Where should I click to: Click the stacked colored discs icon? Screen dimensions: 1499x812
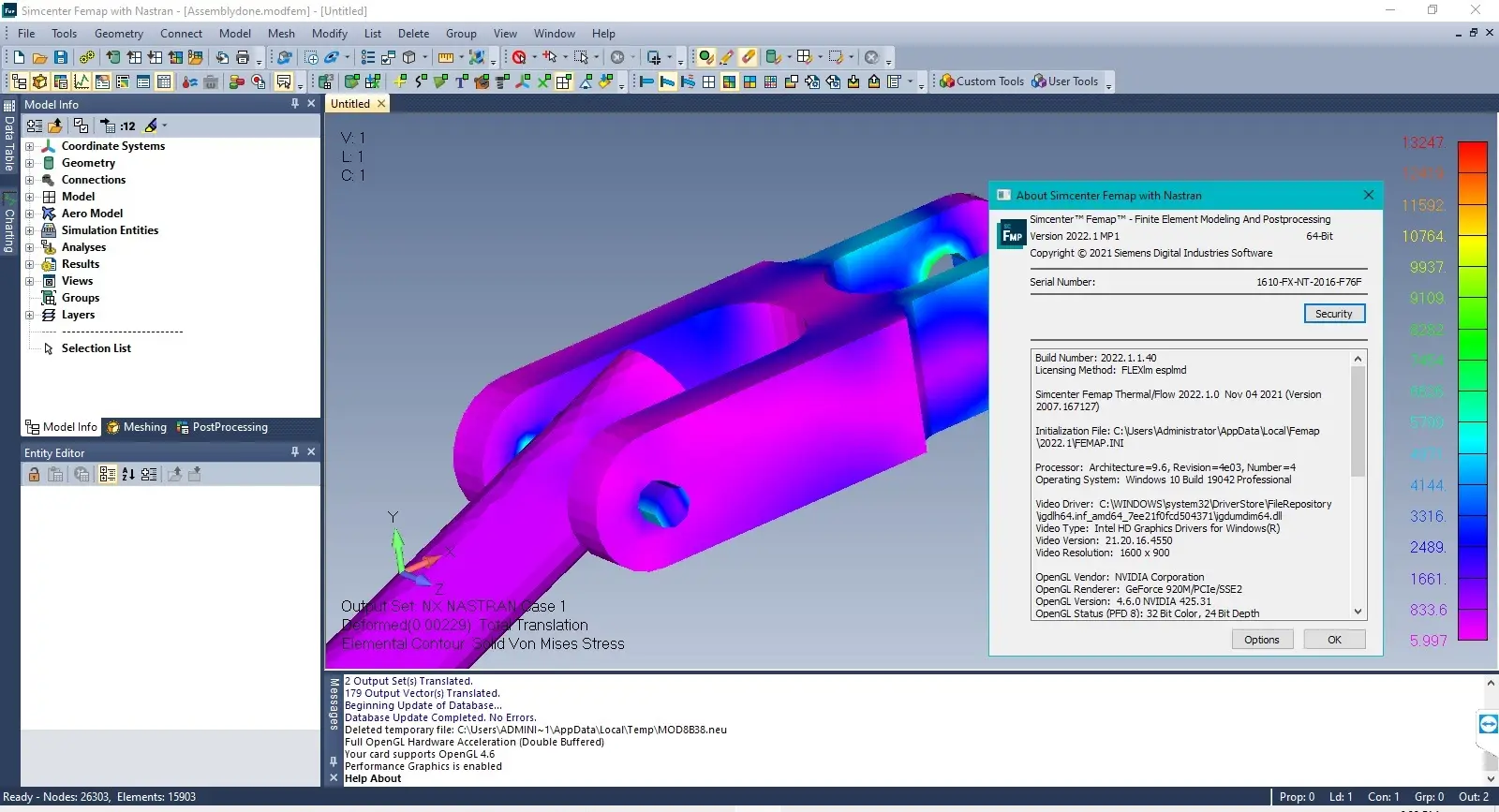pyautogui.click(x=237, y=81)
